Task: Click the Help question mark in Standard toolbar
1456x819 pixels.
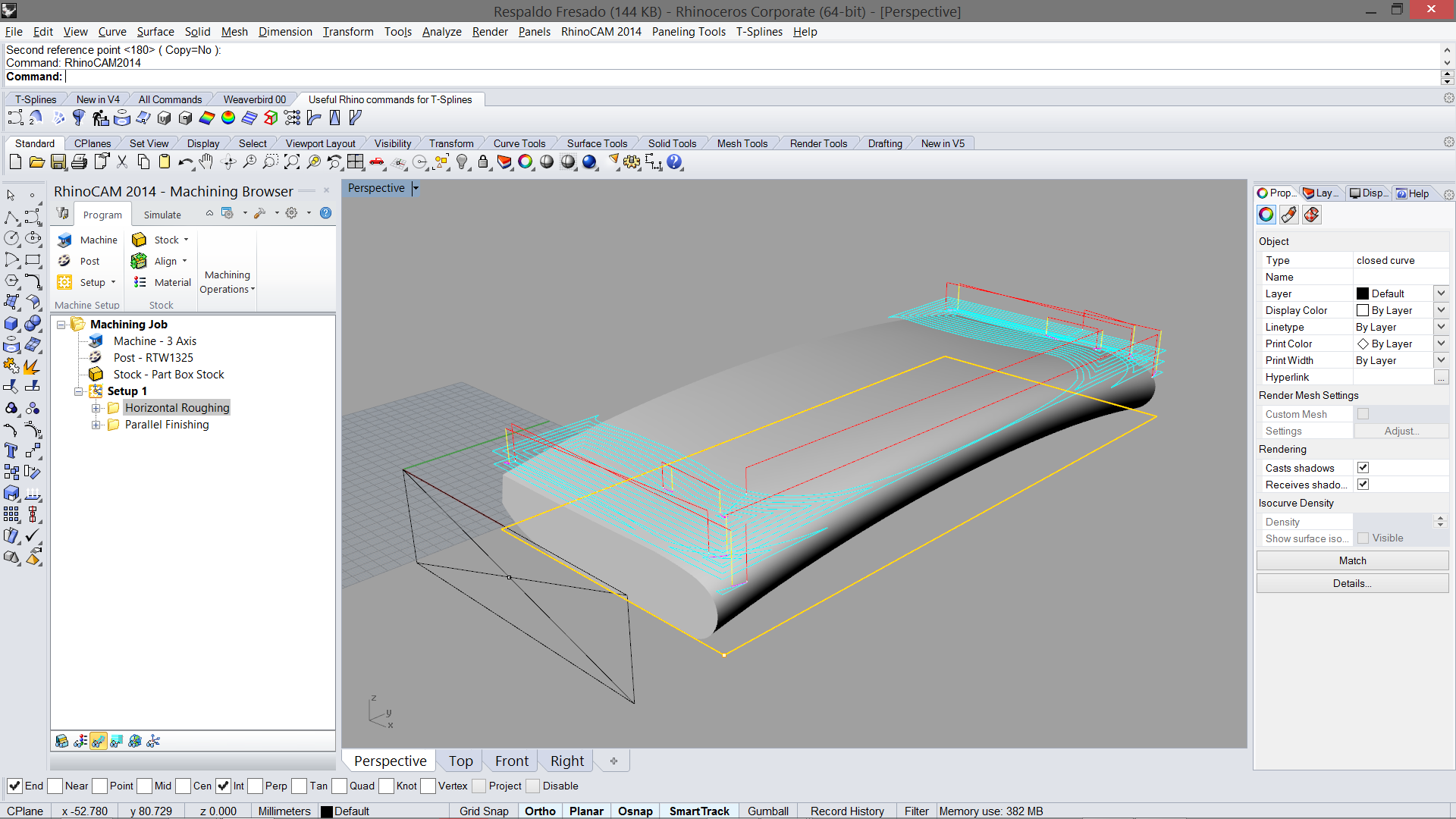Action: 674,162
